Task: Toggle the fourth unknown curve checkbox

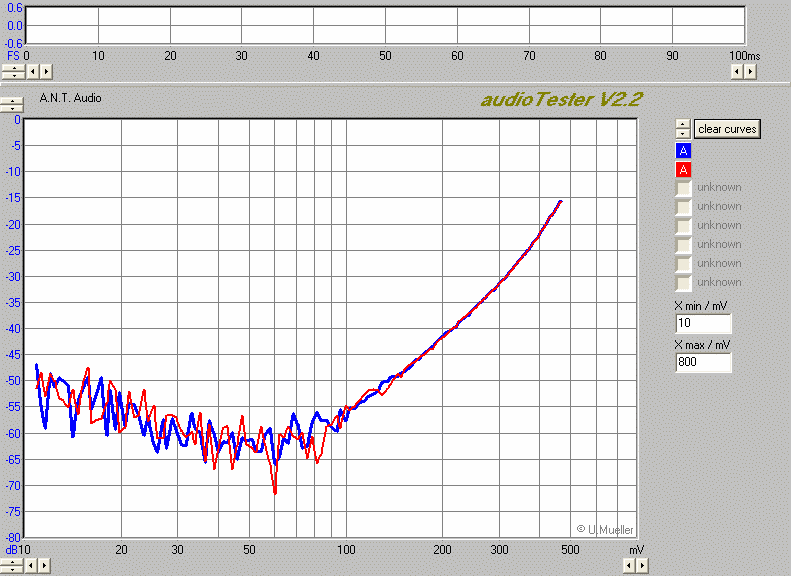Action: tap(683, 245)
